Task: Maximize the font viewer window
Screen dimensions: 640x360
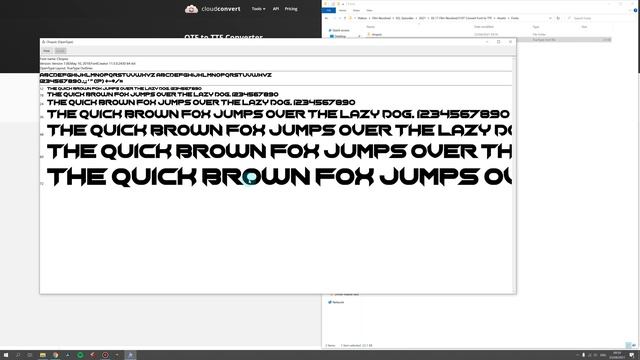Action: point(498,42)
